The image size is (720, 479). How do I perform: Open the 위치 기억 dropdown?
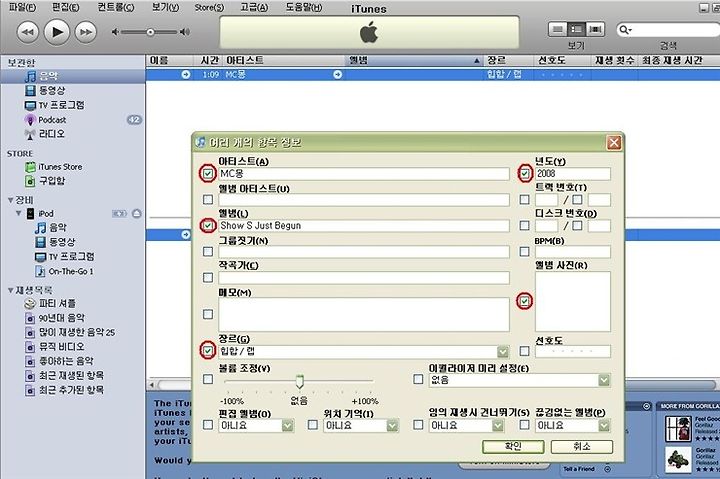click(392, 426)
